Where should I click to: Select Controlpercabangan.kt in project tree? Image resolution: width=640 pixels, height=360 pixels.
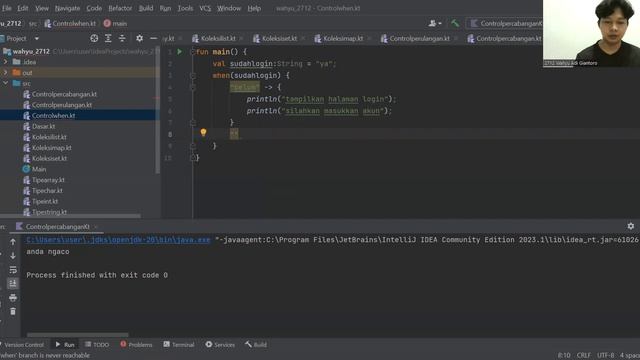(x=64, y=94)
